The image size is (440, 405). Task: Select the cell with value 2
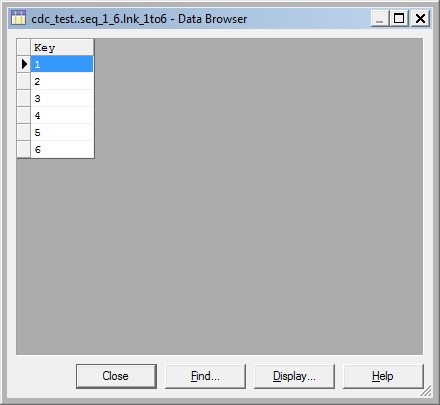[62, 81]
